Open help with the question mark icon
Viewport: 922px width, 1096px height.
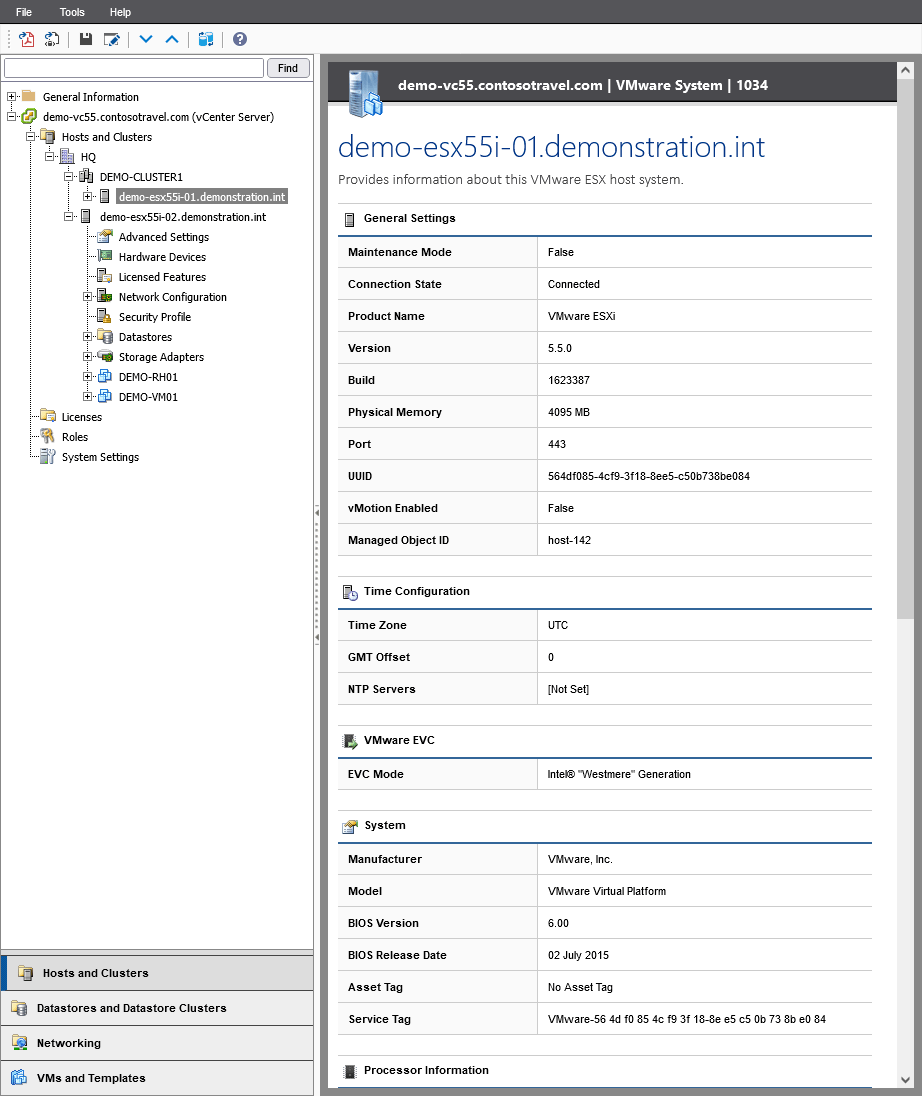(240, 39)
